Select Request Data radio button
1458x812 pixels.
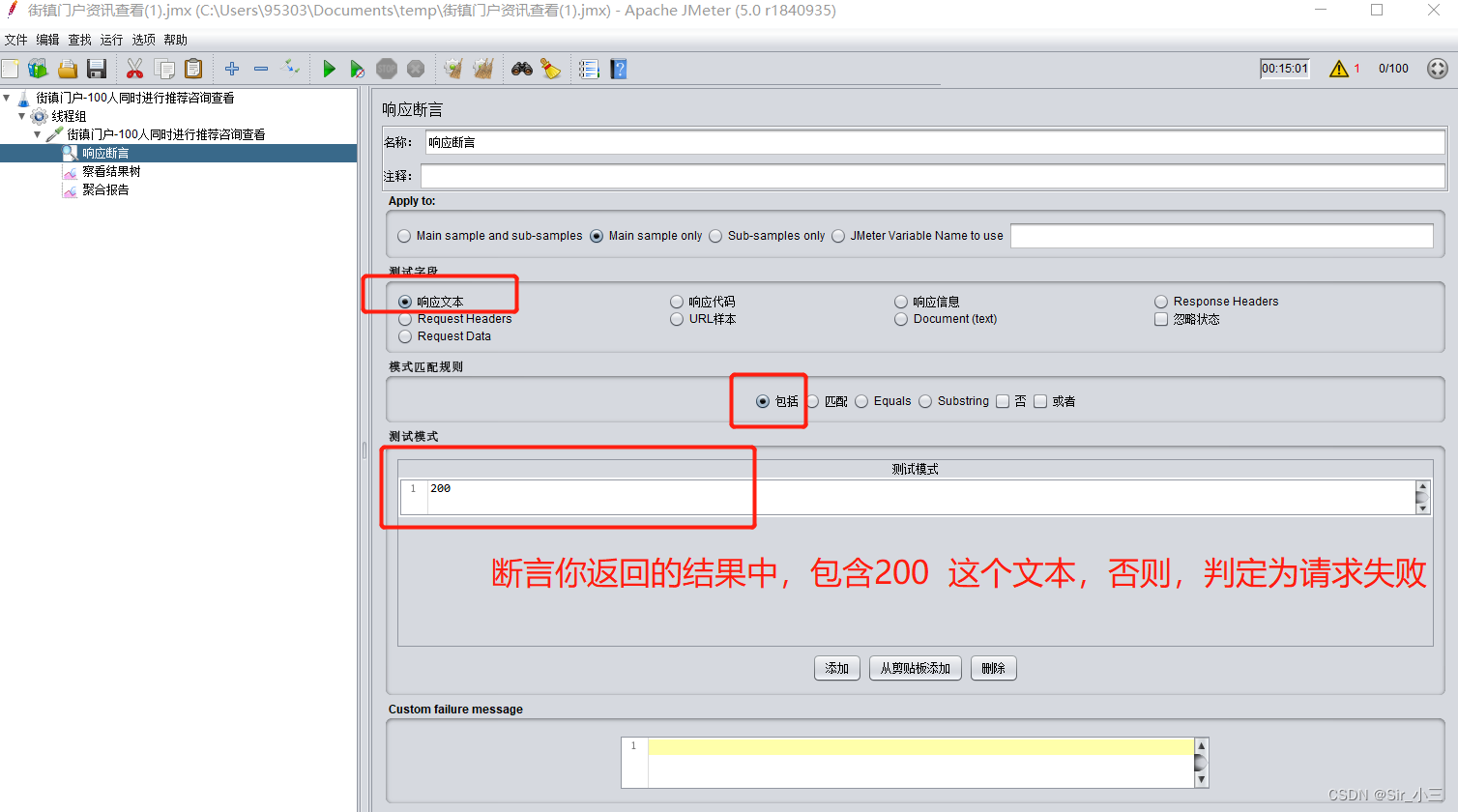(405, 336)
